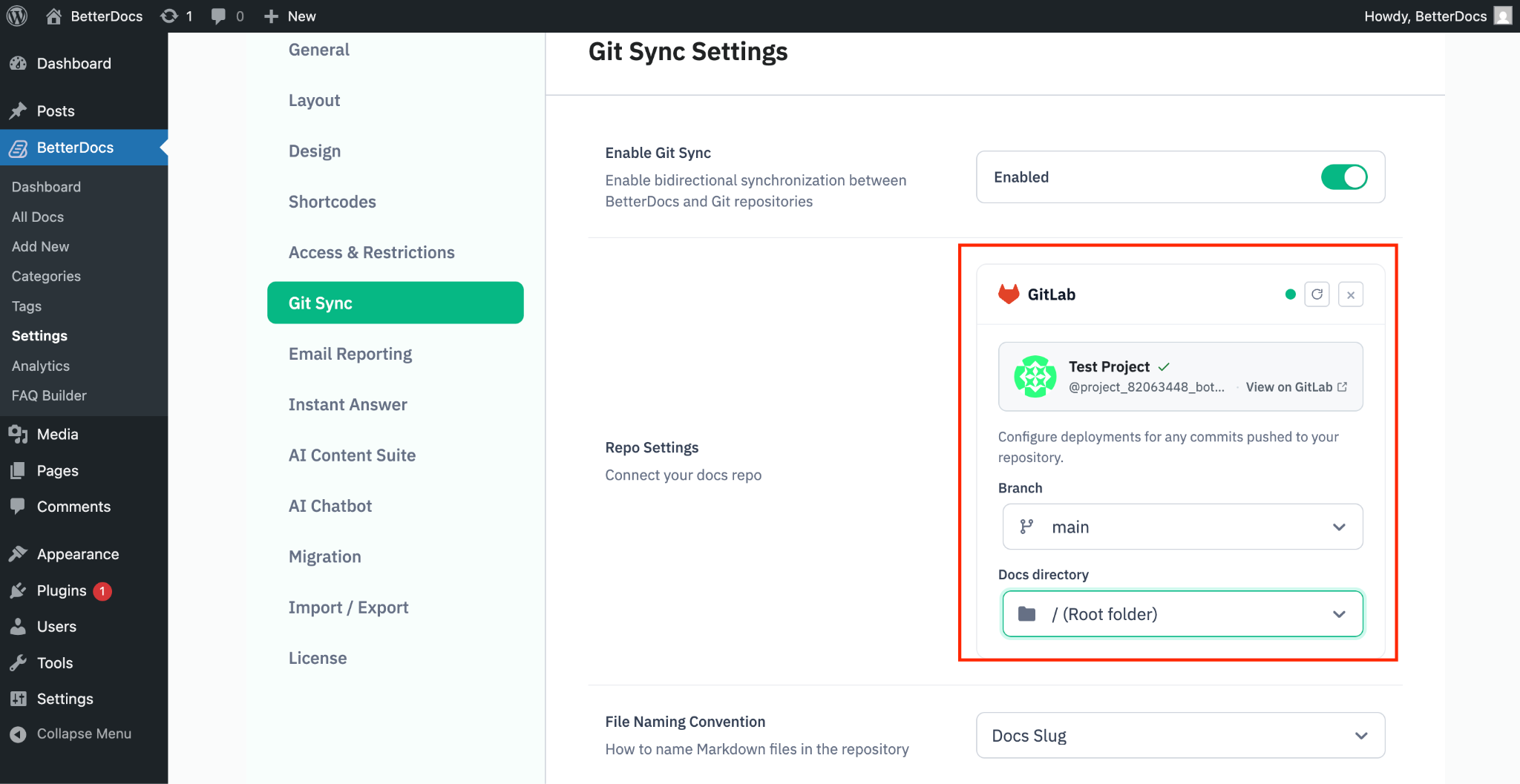Open FAQ Builder submenu item

pyautogui.click(x=49, y=395)
